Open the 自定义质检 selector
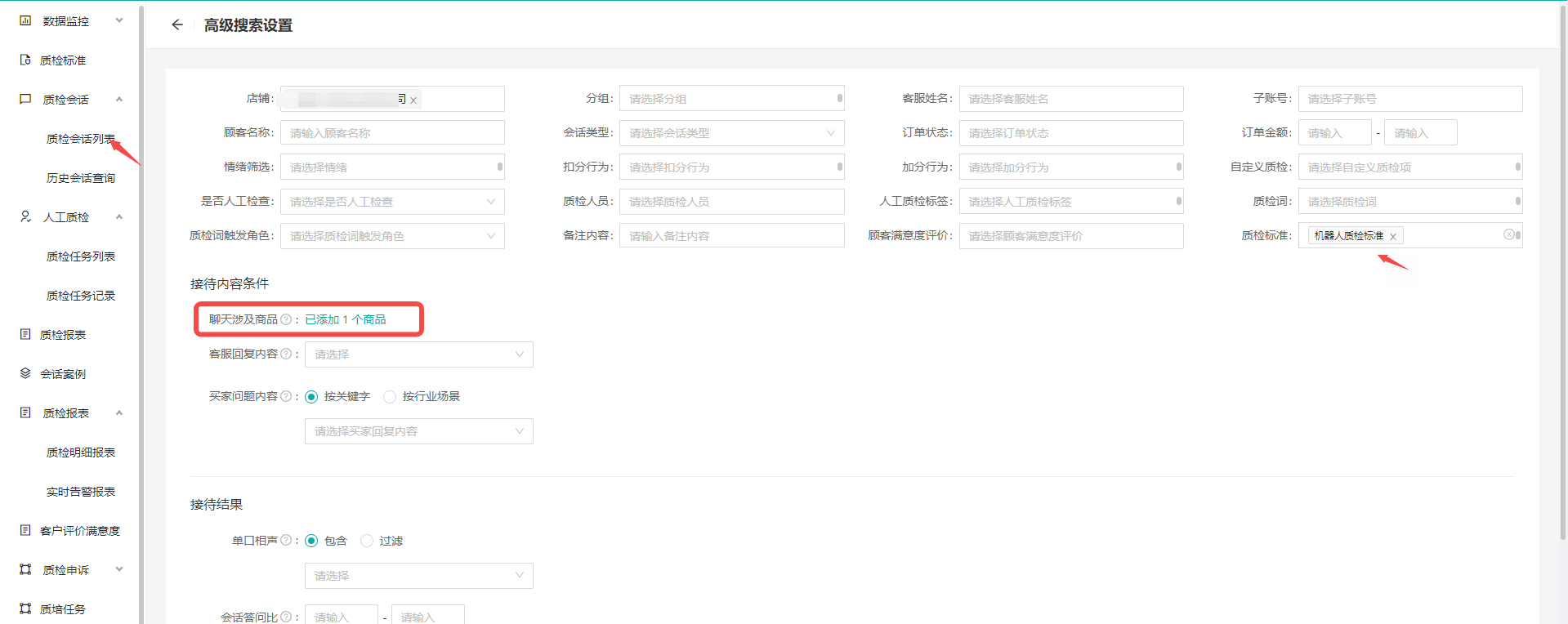Viewport: 1568px width, 624px height. 1410,167
